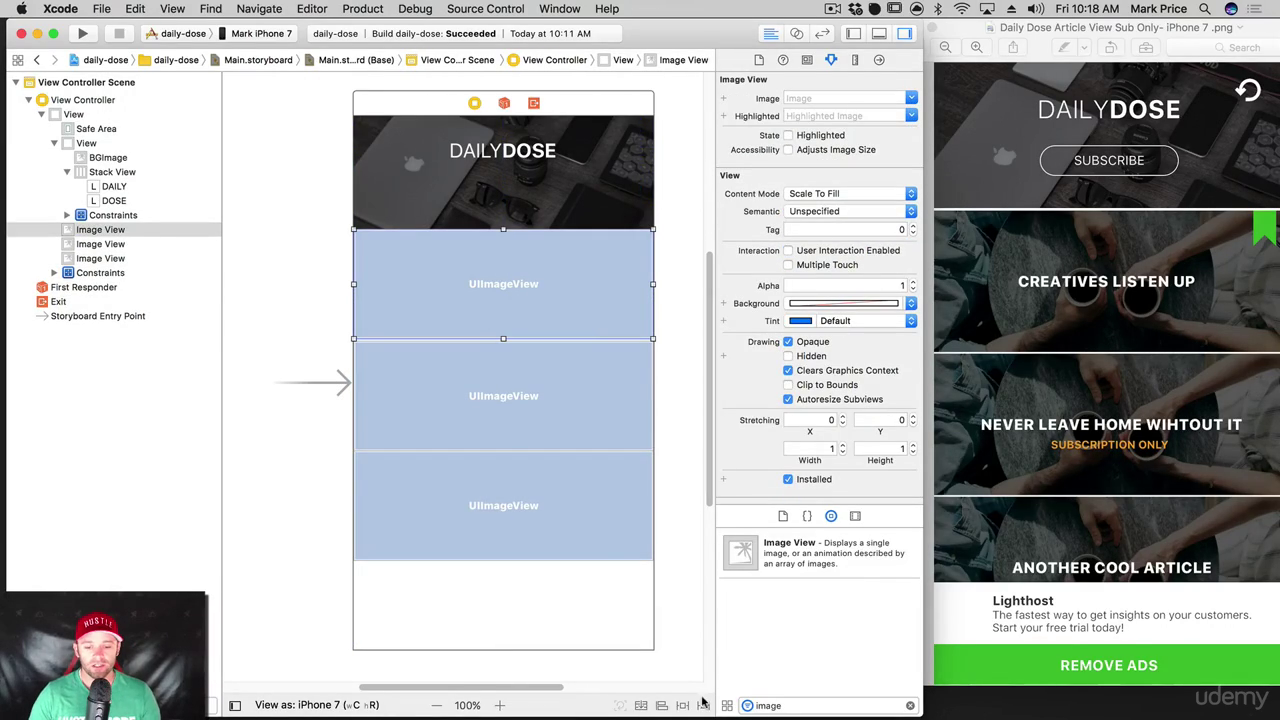
Task: Zoom in within Preview window
Action: click(976, 48)
